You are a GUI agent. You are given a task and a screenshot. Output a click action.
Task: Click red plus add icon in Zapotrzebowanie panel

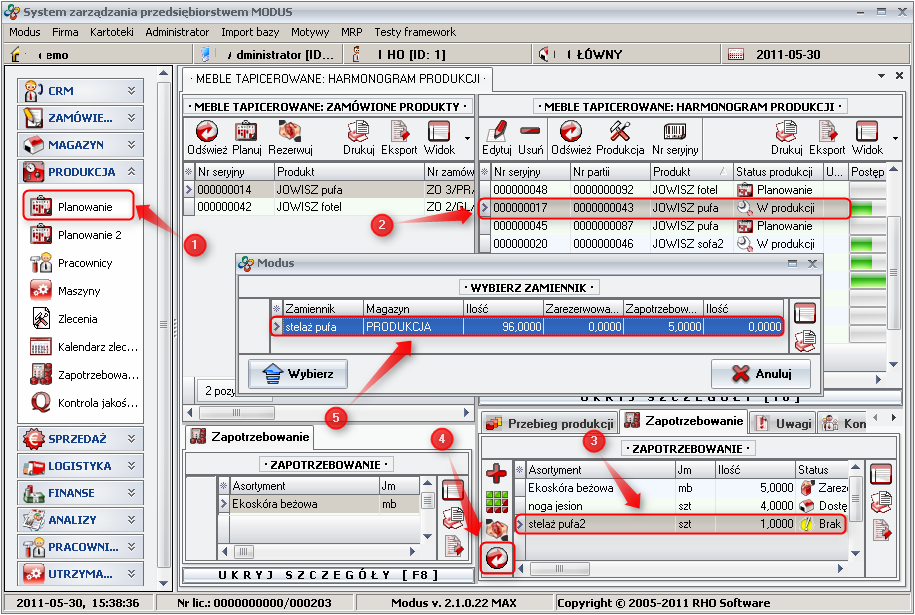pyautogui.click(x=496, y=473)
